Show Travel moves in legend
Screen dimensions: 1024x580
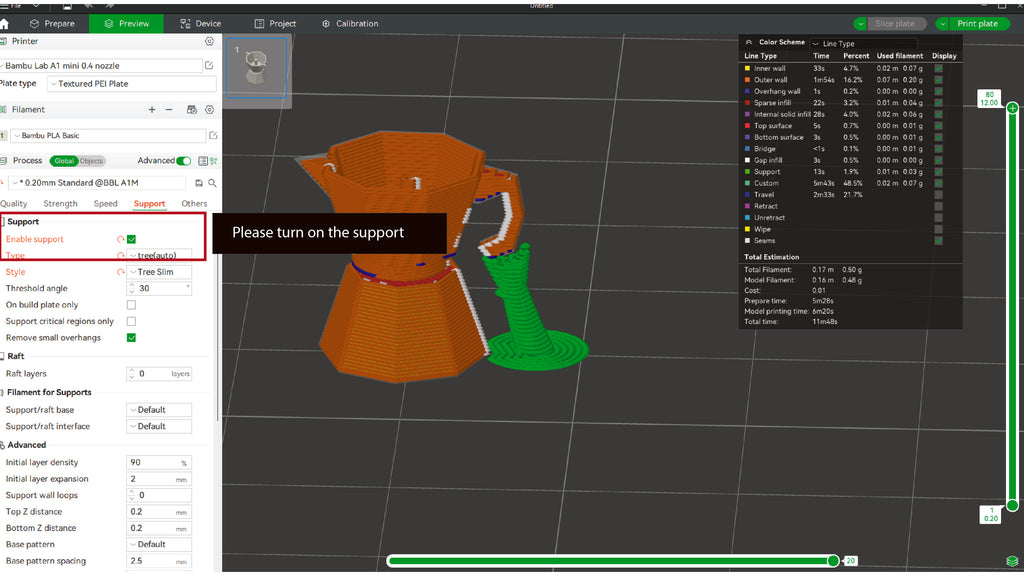click(938, 195)
